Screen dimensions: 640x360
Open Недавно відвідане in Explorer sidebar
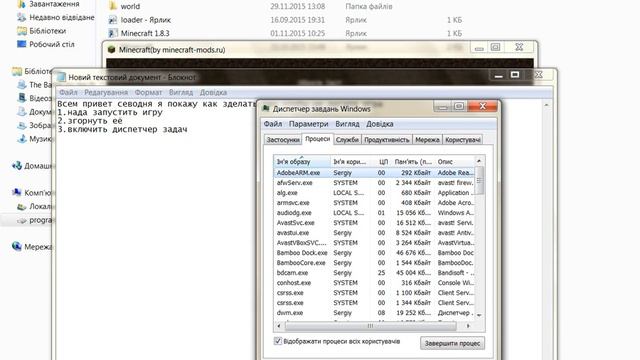click(x=62, y=17)
